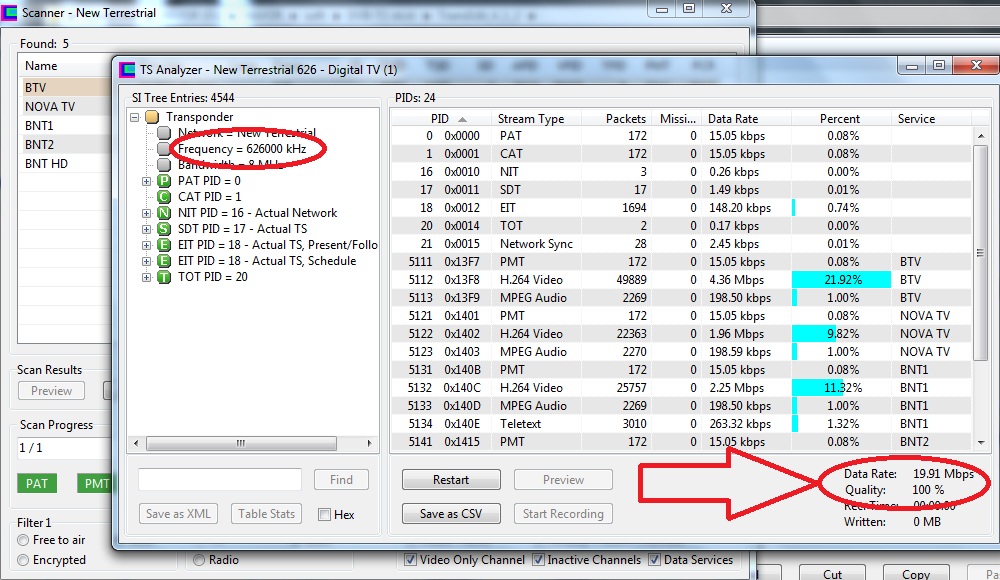Expand the NIT PID = 16 node
Screen dimensions: 1000x580
click(x=146, y=213)
